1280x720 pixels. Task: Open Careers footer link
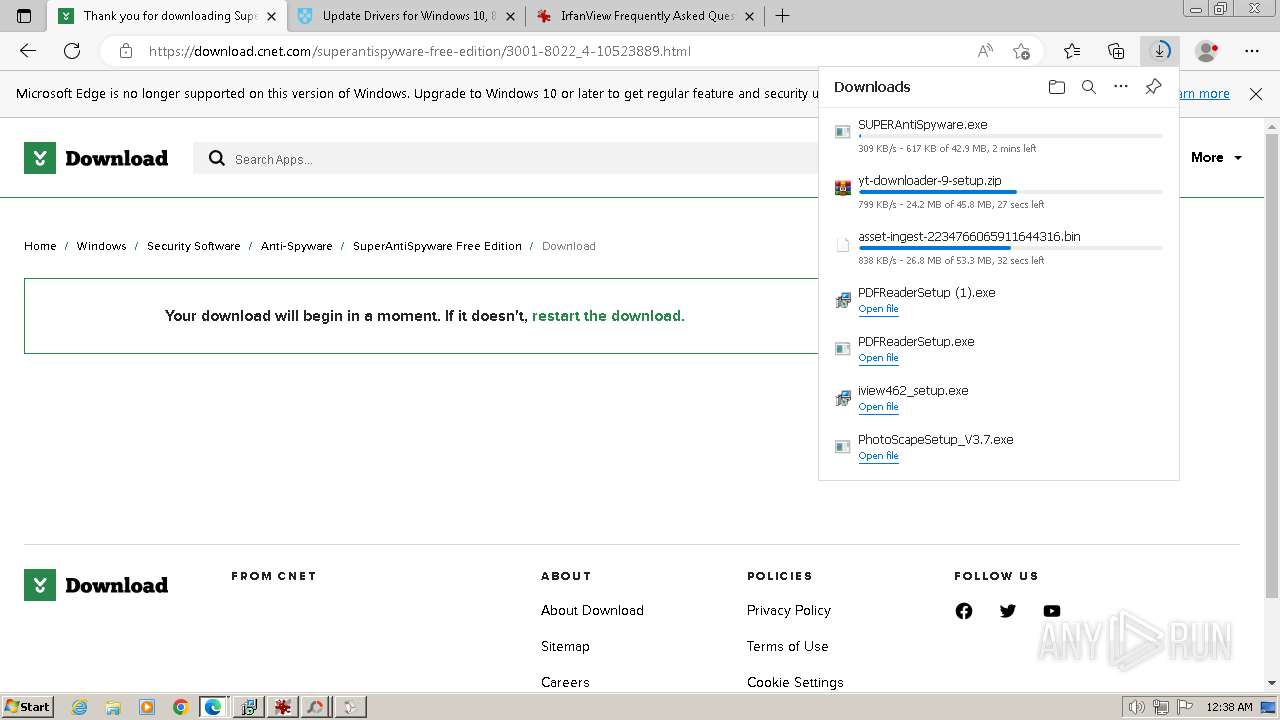pos(565,683)
